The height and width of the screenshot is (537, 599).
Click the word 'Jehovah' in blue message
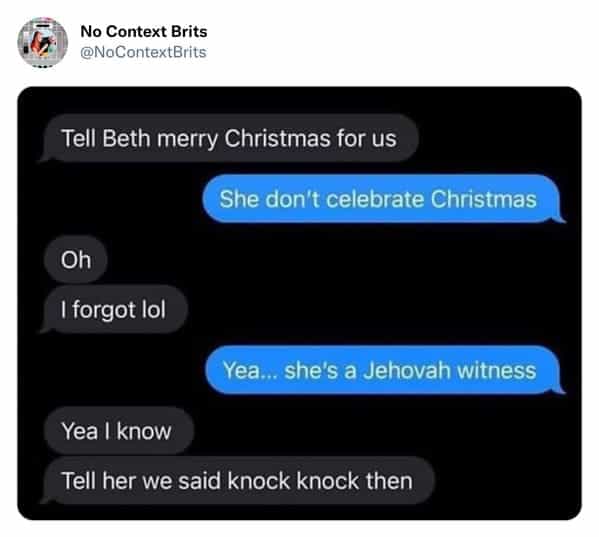406,370
